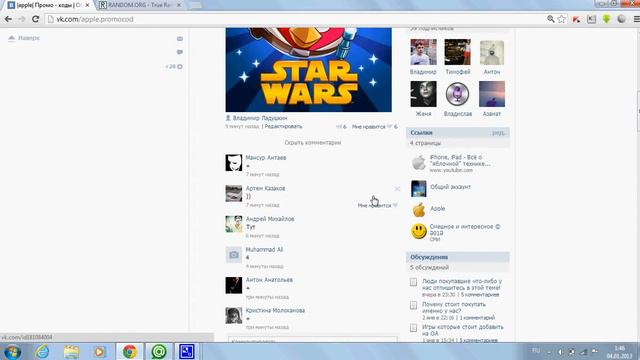
Task: Click the orange Apple logo icon
Action: 418,210
